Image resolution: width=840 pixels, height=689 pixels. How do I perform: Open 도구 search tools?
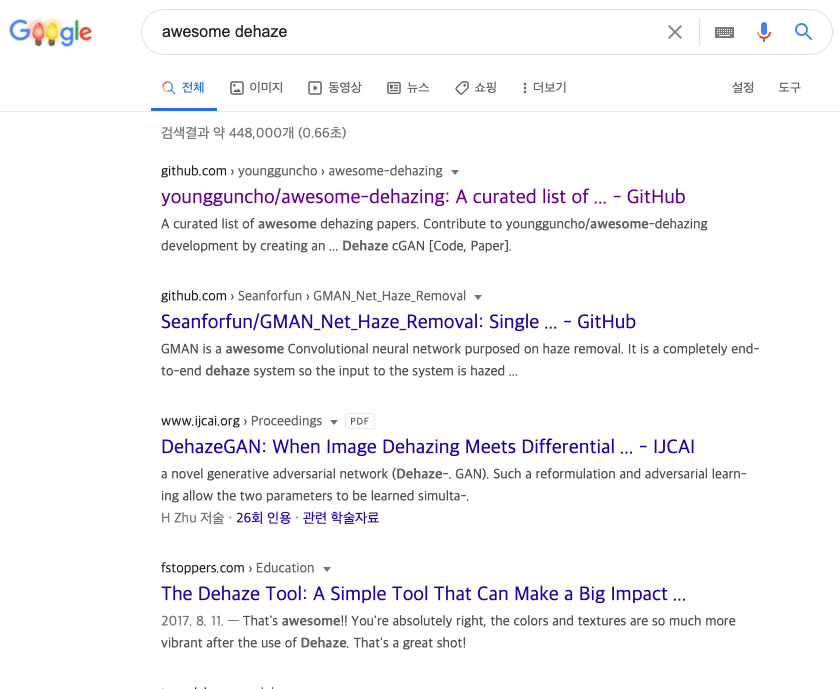pos(789,87)
